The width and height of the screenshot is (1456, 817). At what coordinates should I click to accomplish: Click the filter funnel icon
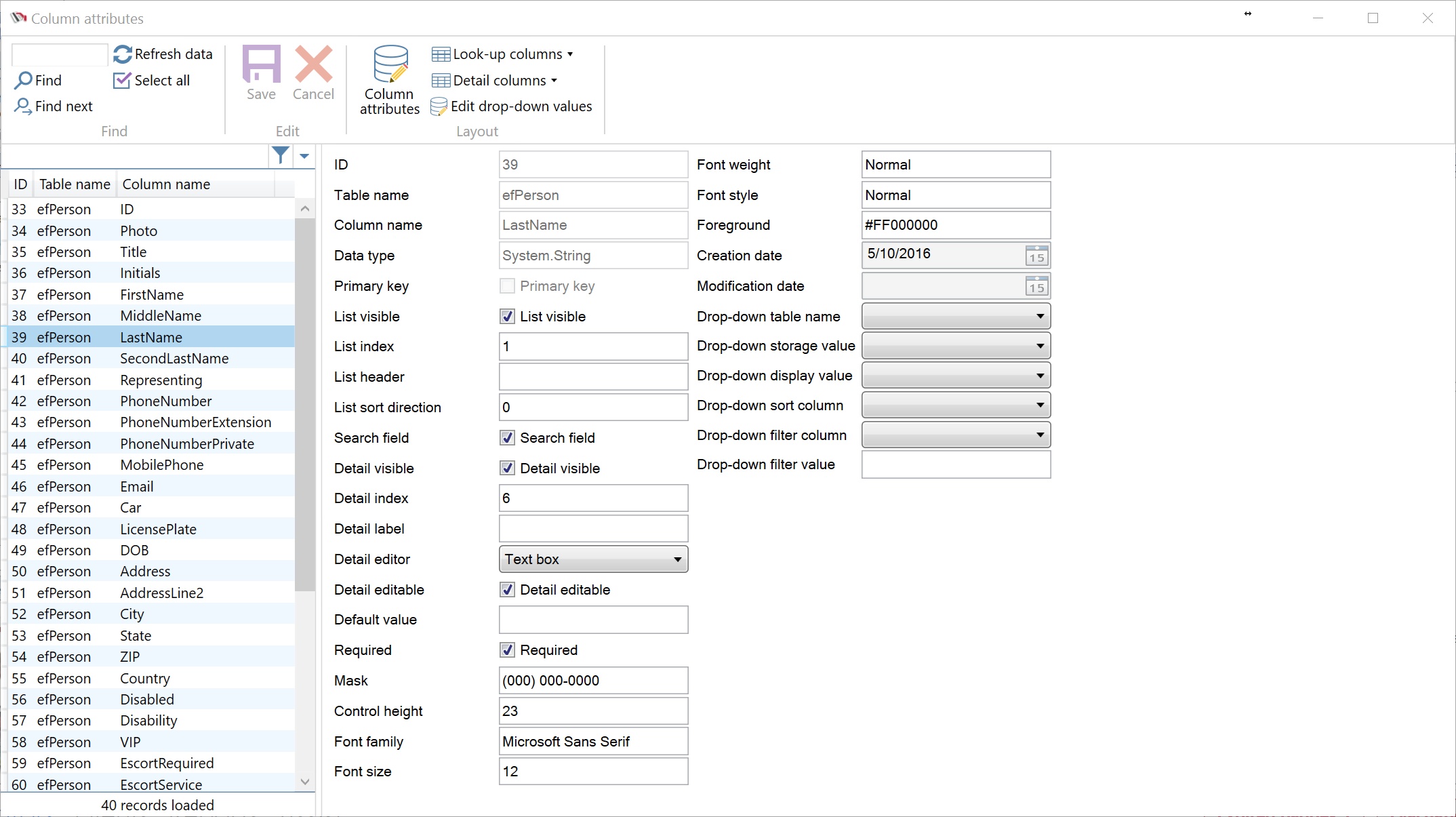click(280, 156)
